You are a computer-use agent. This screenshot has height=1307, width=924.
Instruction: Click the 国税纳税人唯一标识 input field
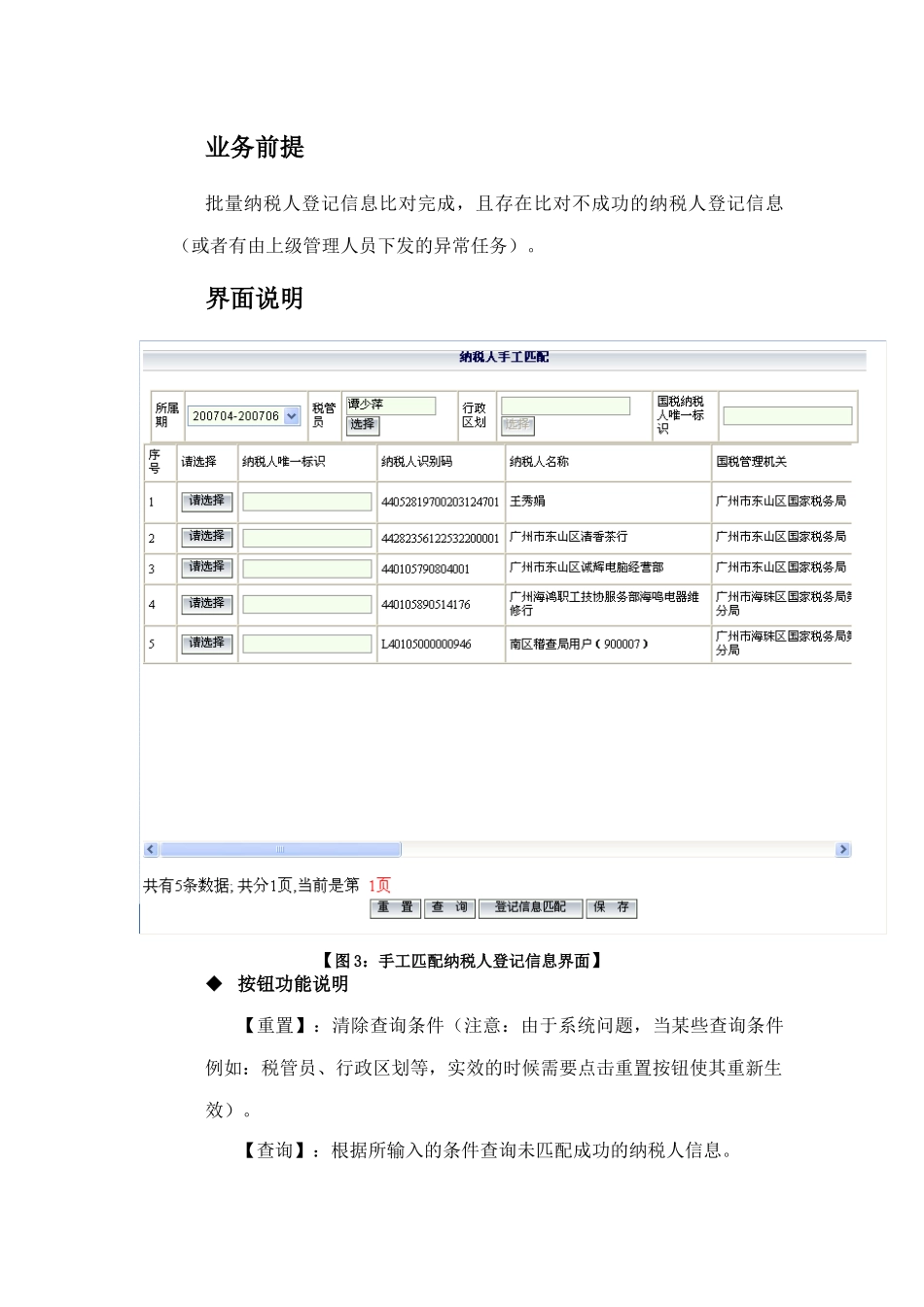pyautogui.click(x=788, y=416)
